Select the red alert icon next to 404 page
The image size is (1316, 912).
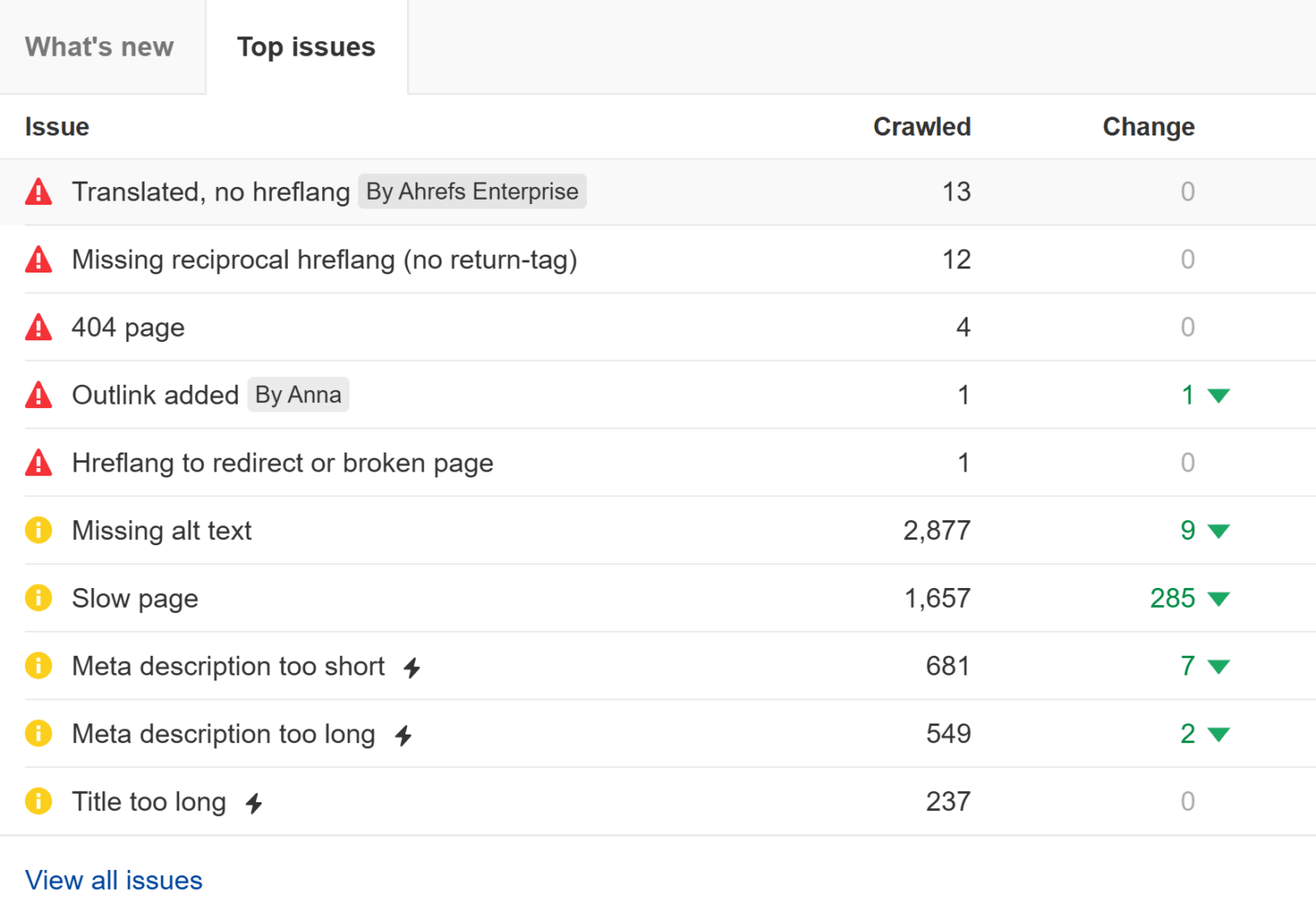coord(39,327)
